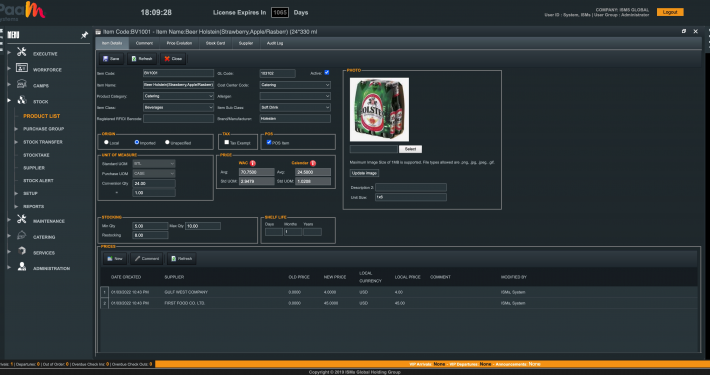This screenshot has width=710, height=375.
Task: Click Select to choose a photo file
Action: 410,149
